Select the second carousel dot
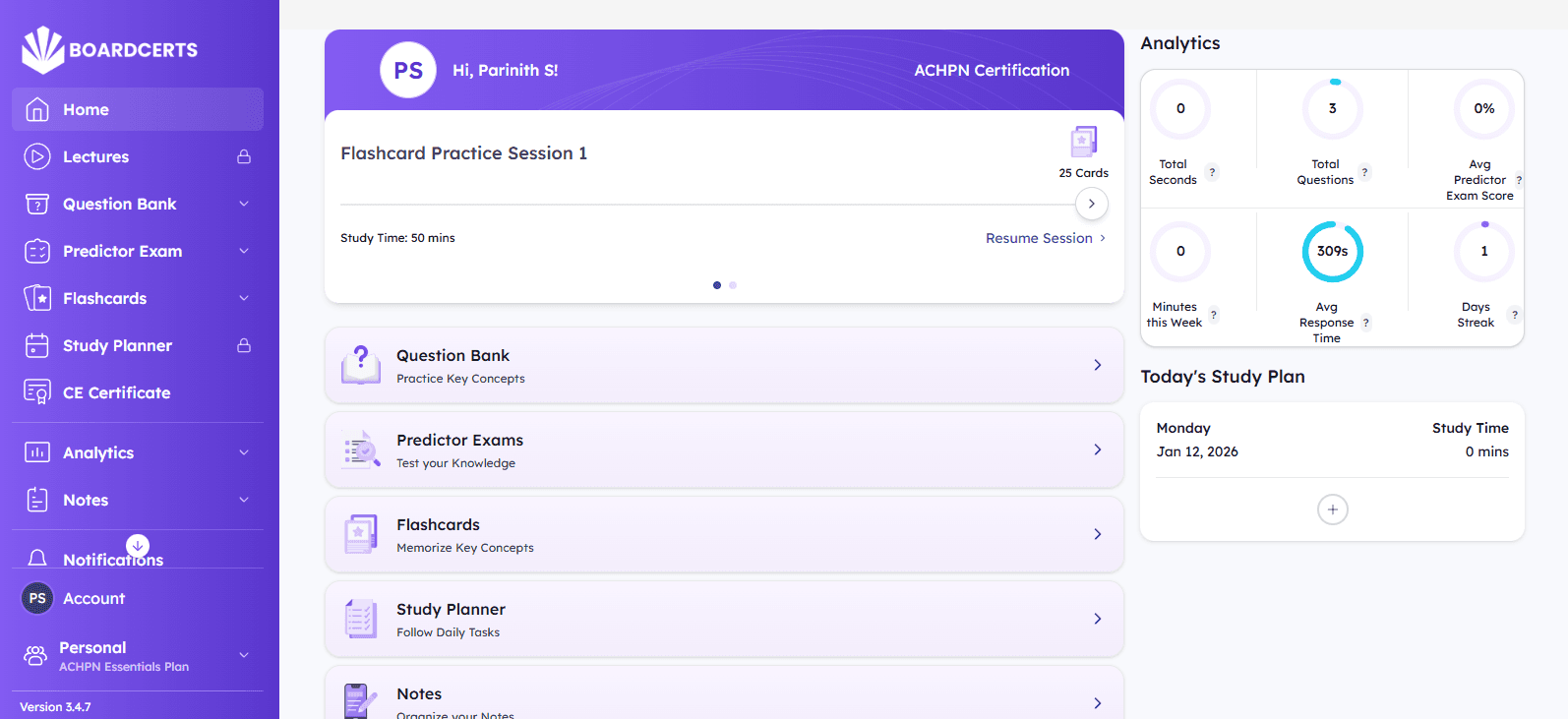Image resolution: width=1568 pixels, height=719 pixels. (x=733, y=285)
